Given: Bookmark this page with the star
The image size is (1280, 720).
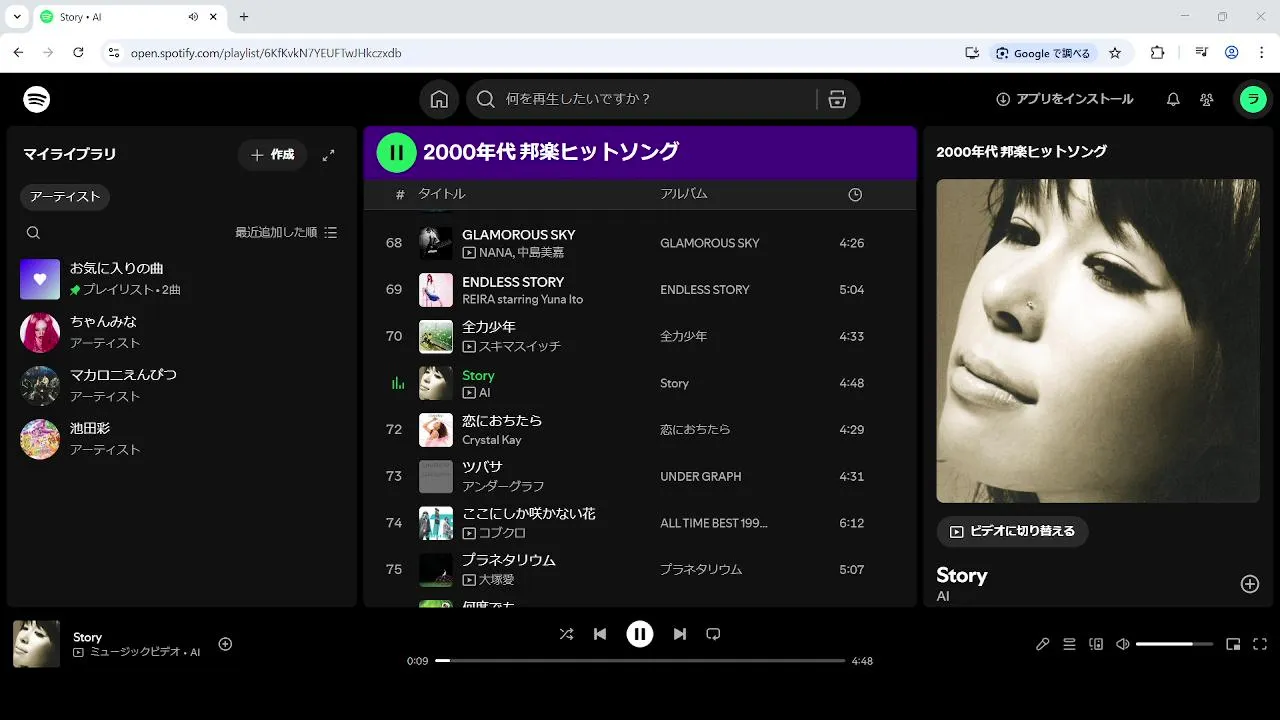Looking at the screenshot, I should click(1115, 53).
